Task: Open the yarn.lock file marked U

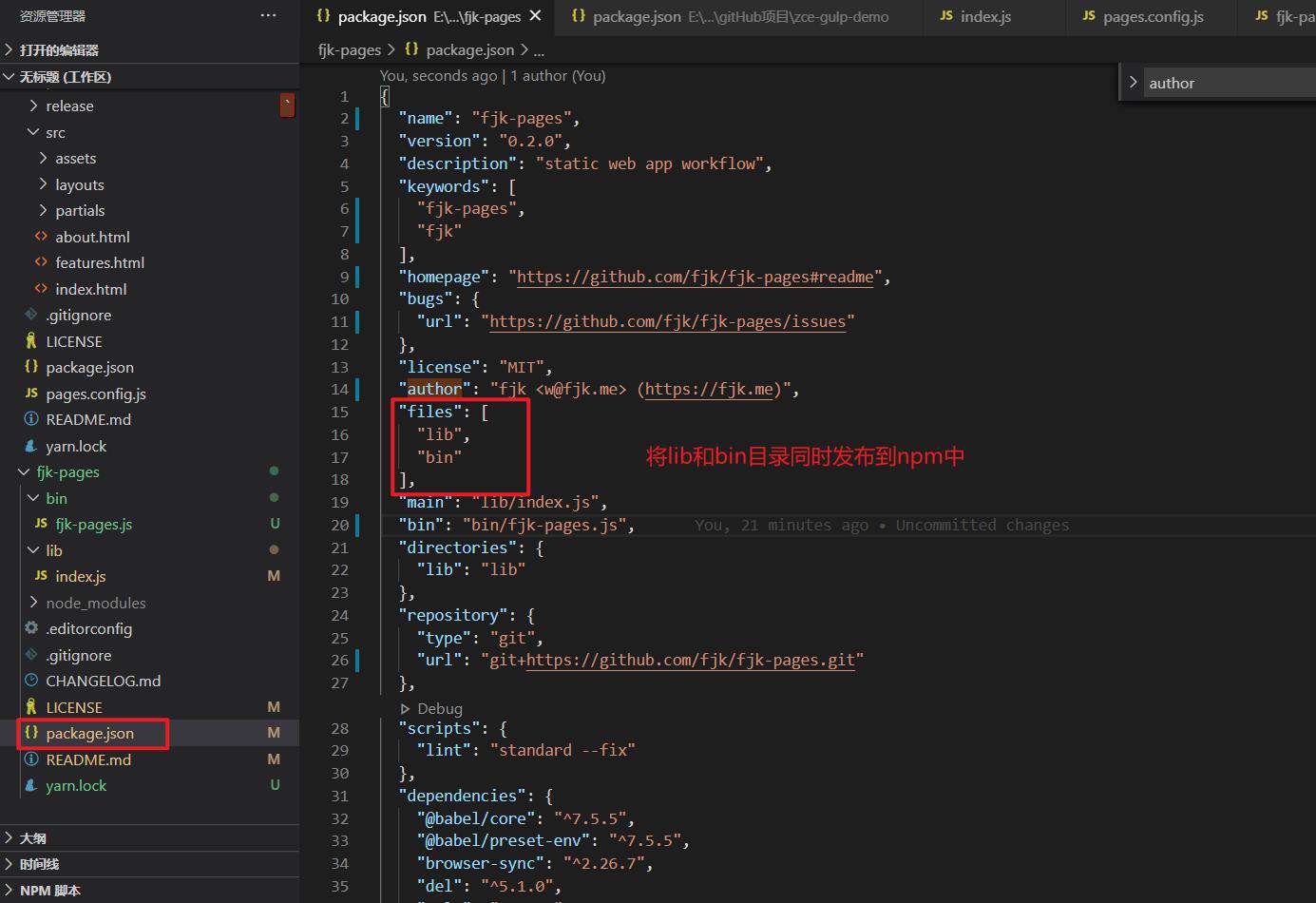Action: [x=76, y=785]
